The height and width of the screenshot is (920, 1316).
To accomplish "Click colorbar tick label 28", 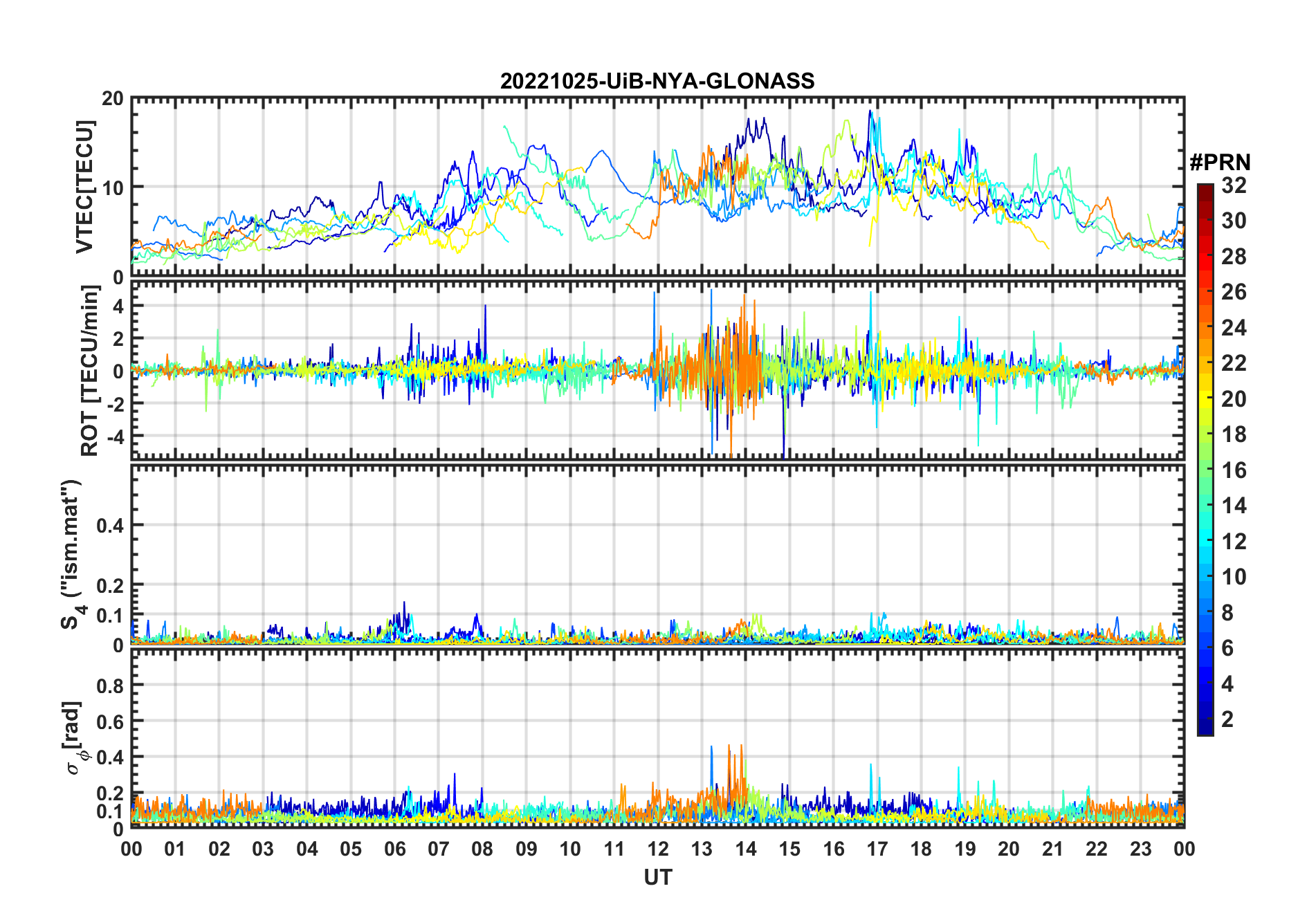I will [1234, 256].
